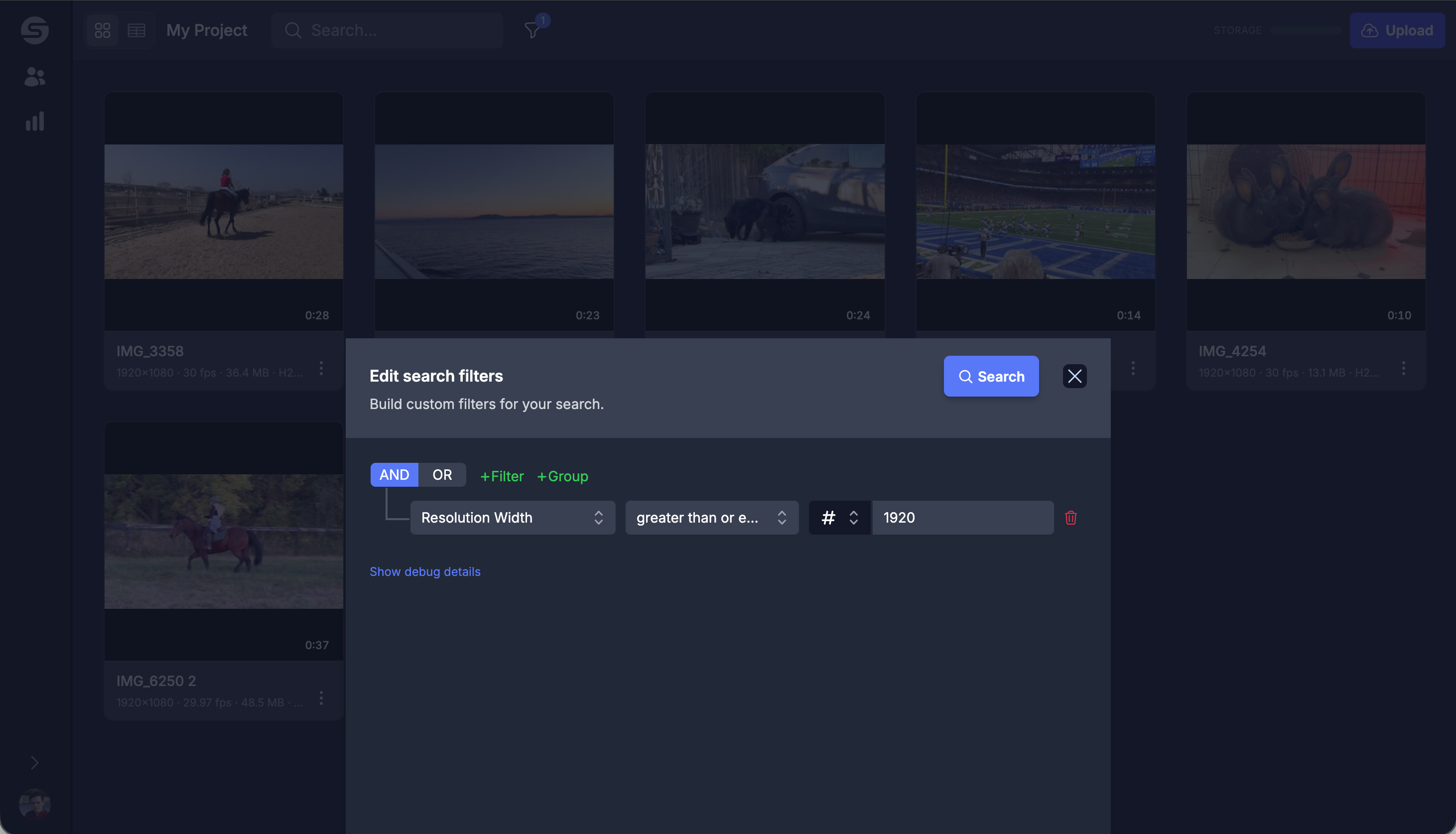The width and height of the screenshot is (1456, 834).
Task: Open the greater than or equal operator dropdown
Action: click(712, 518)
